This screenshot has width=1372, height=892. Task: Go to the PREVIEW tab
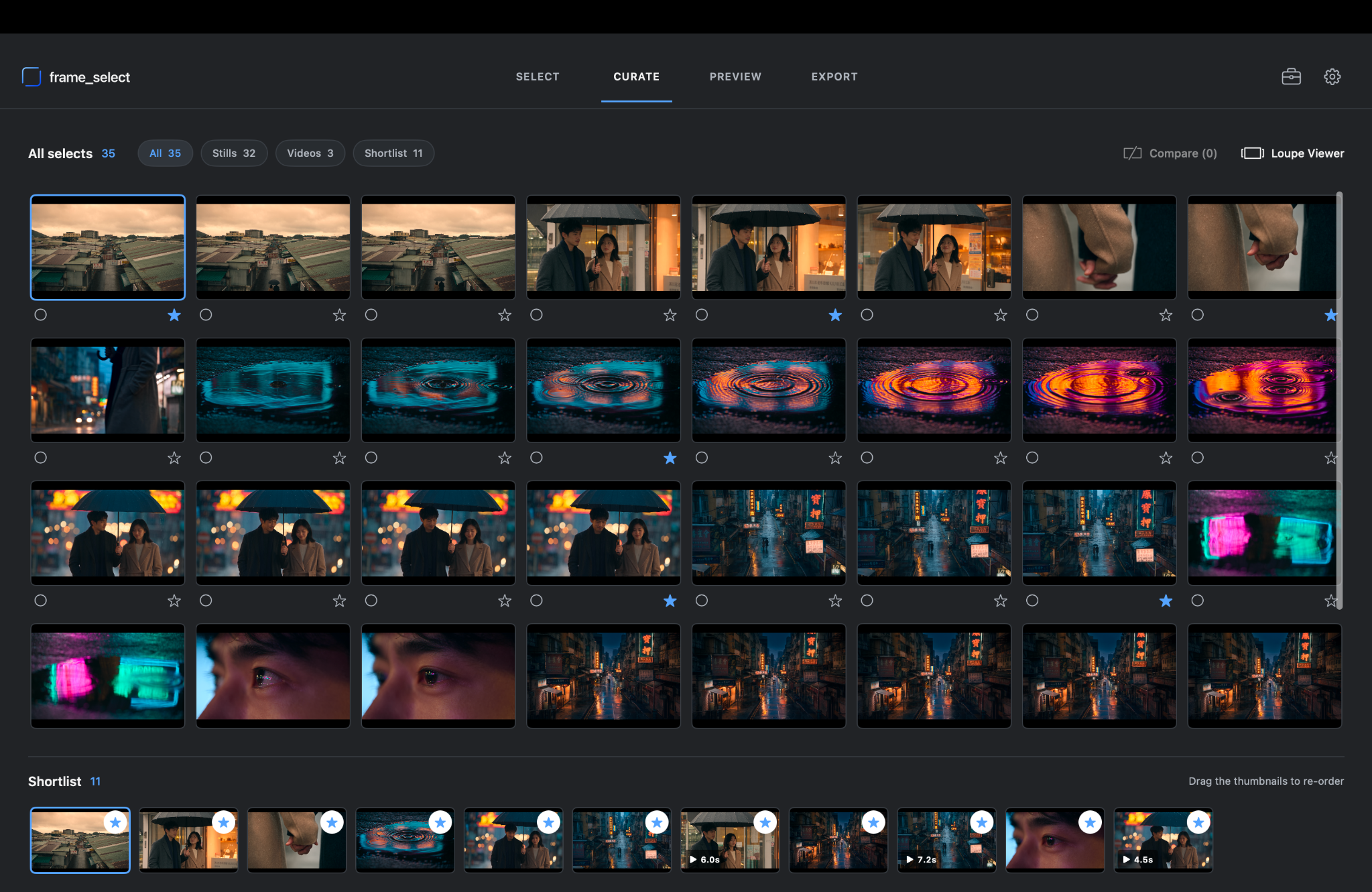point(735,77)
